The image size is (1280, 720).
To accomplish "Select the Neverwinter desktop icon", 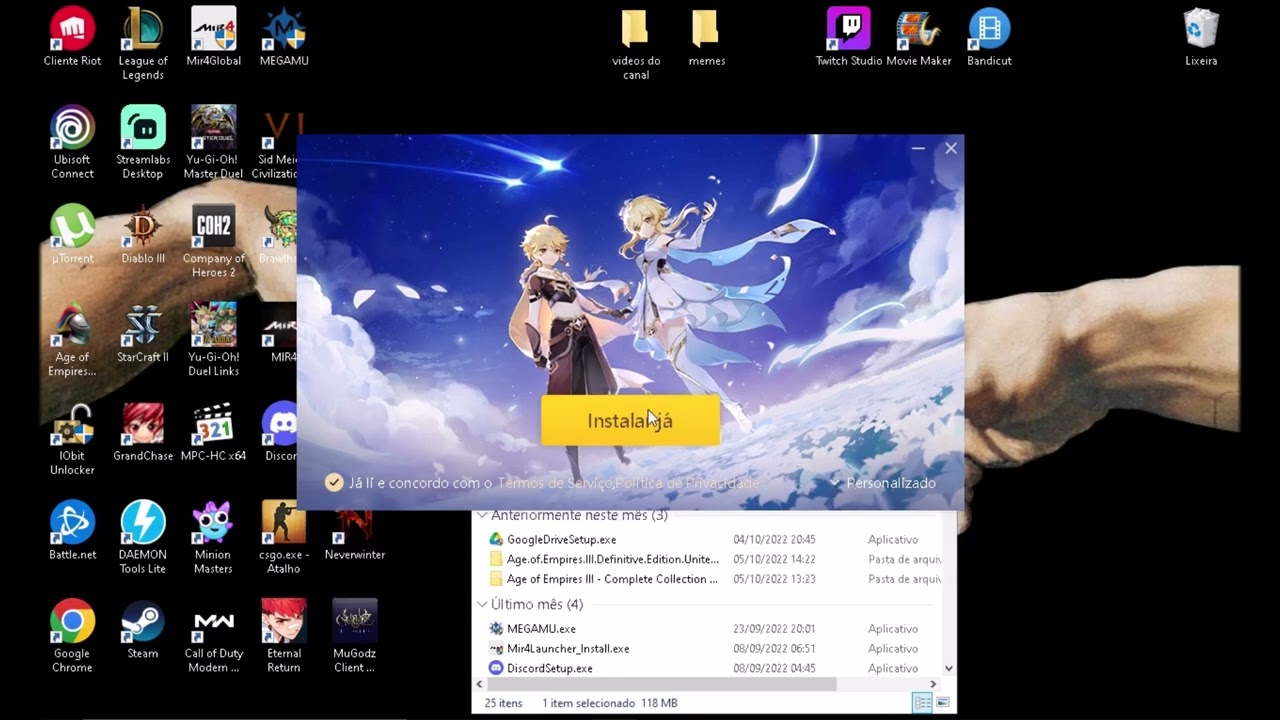I will click(x=354, y=532).
